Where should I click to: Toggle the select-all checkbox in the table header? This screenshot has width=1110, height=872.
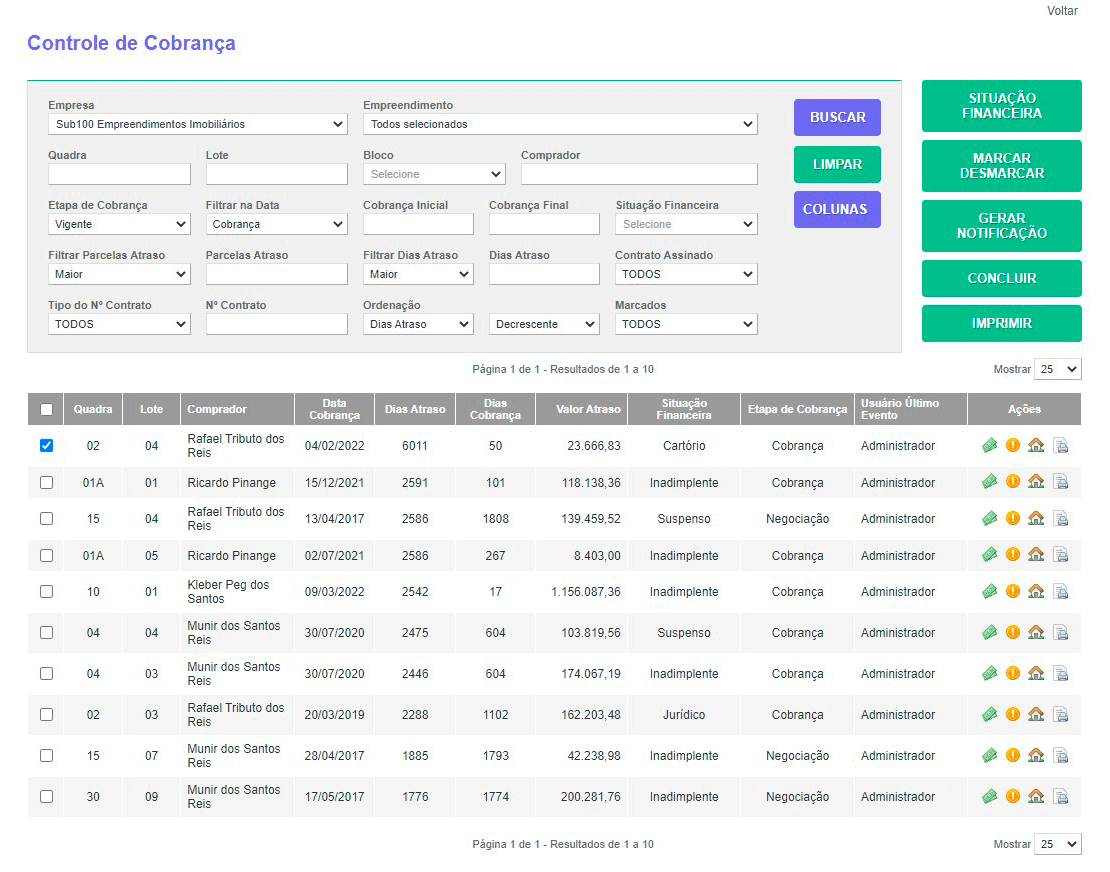46,409
